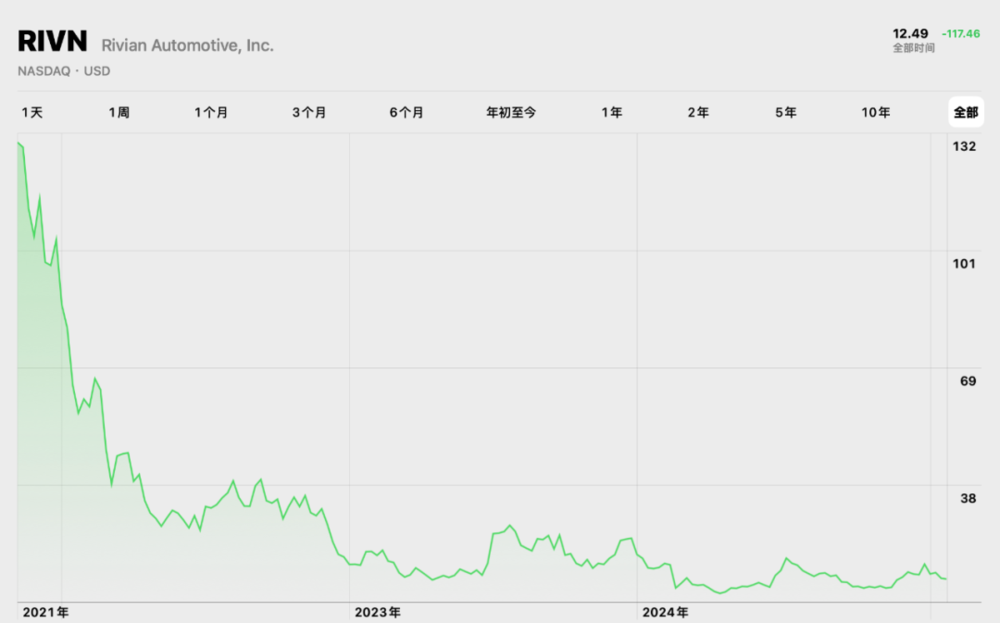Select the 1个月 time range
Screen dimensions: 1000x623
click(211, 112)
